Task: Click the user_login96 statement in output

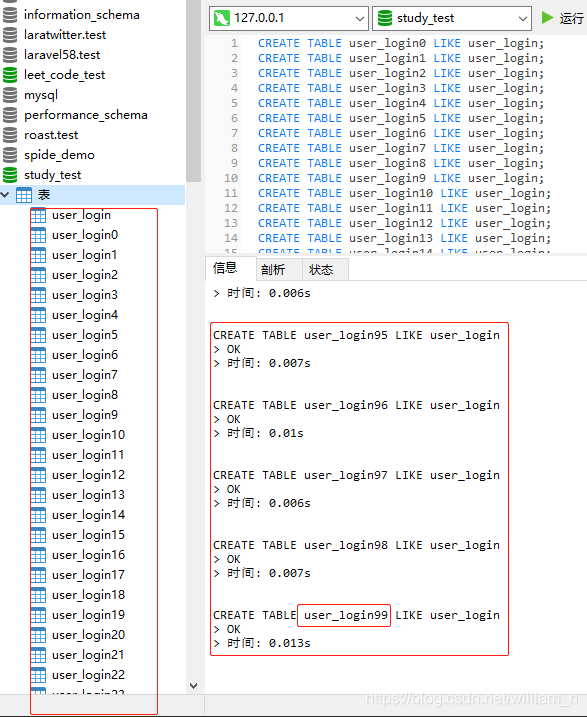Action: pyautogui.click(x=356, y=405)
